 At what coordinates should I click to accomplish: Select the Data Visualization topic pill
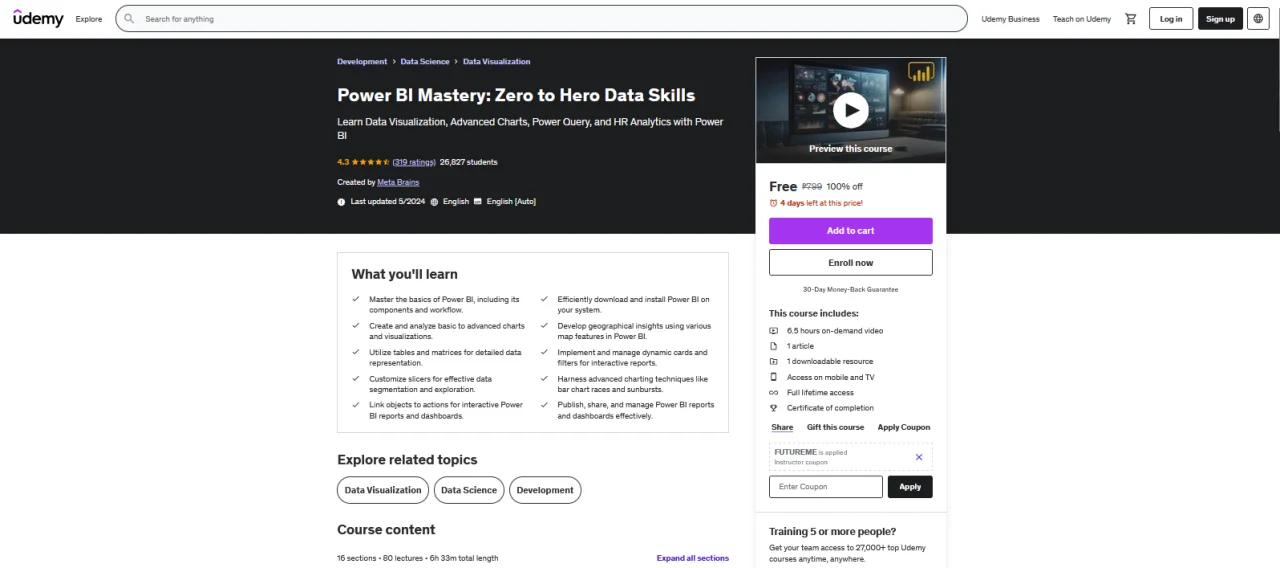[x=383, y=490]
